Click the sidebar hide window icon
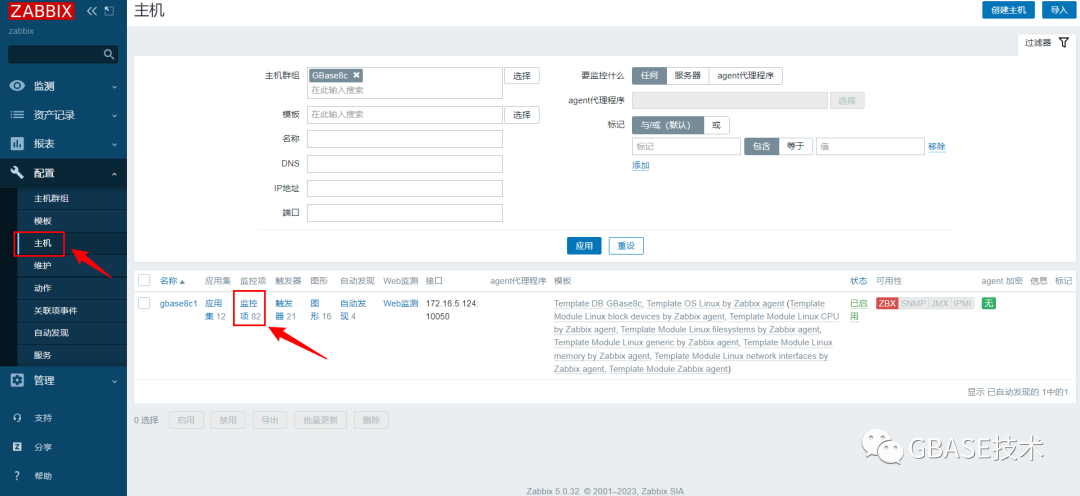Image resolution: width=1080 pixels, height=496 pixels. tap(109, 11)
